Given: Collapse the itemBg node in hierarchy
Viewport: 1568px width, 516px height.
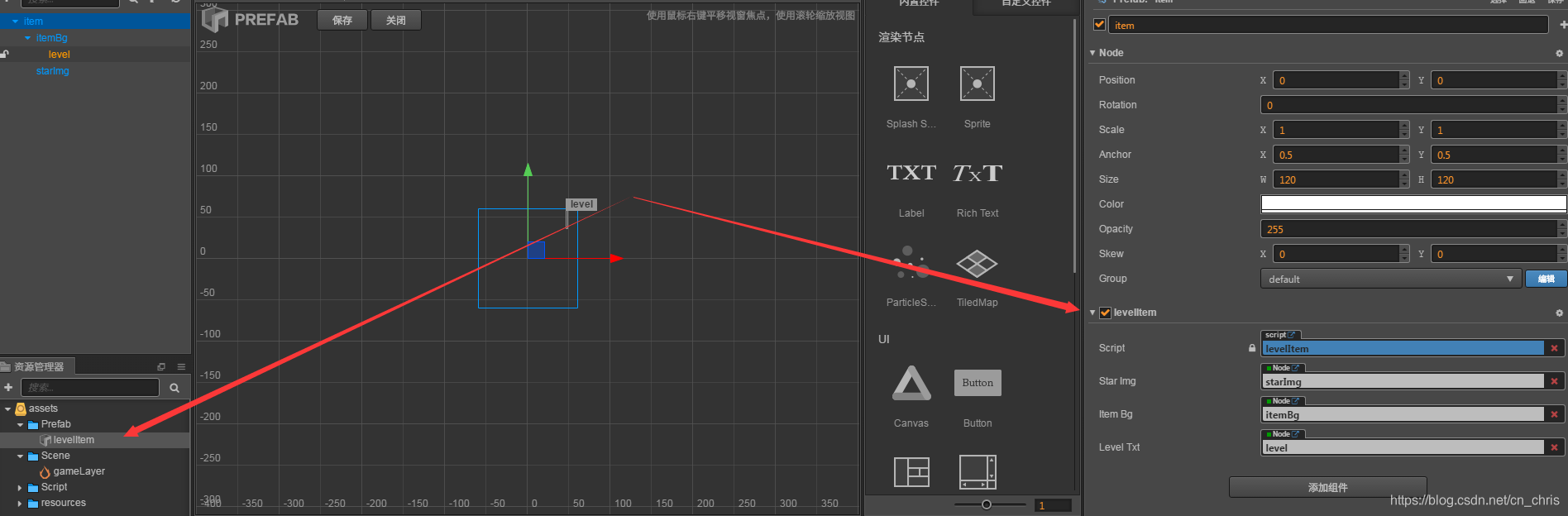Looking at the screenshot, I should tap(27, 38).
